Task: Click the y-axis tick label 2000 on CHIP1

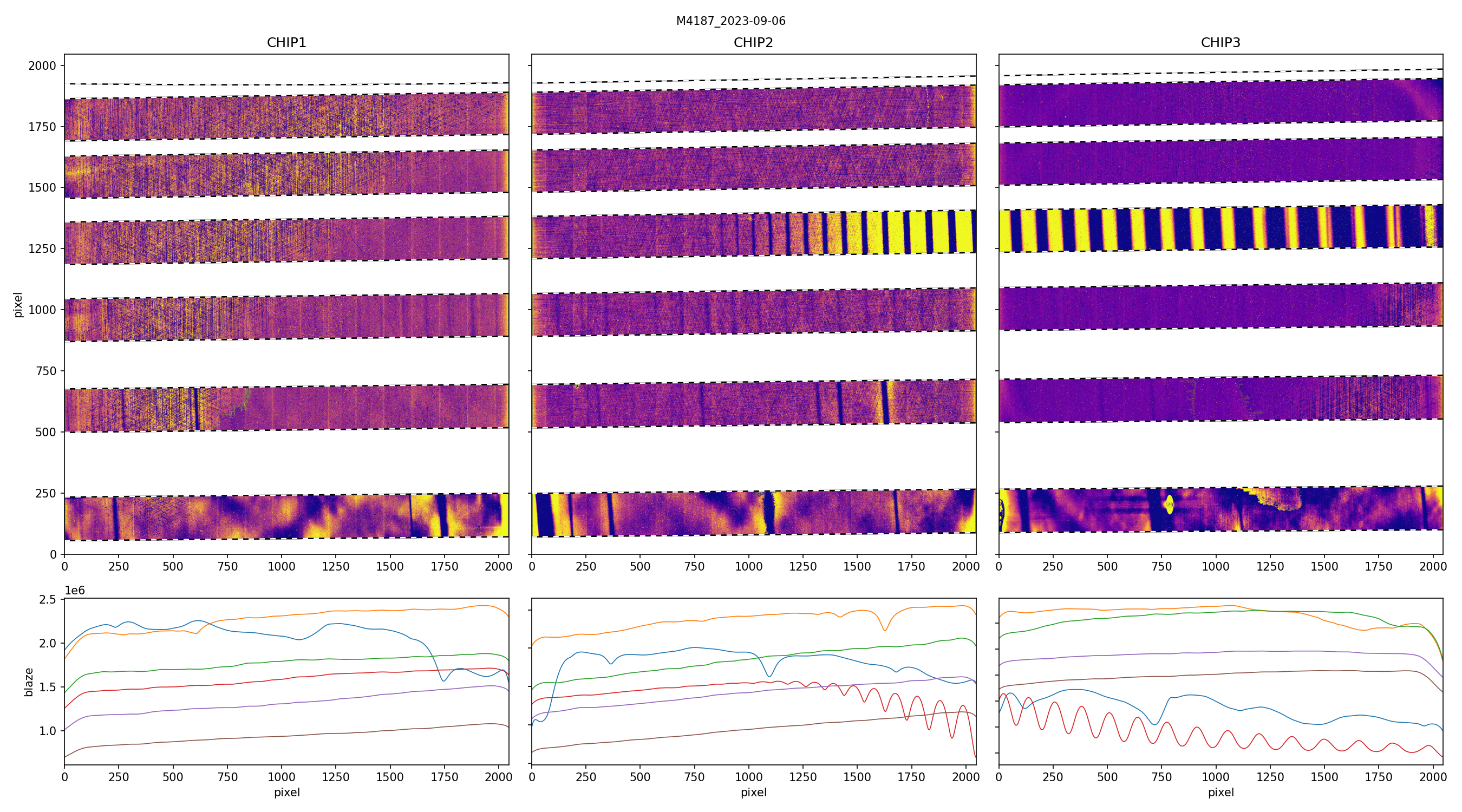Action: [x=42, y=66]
